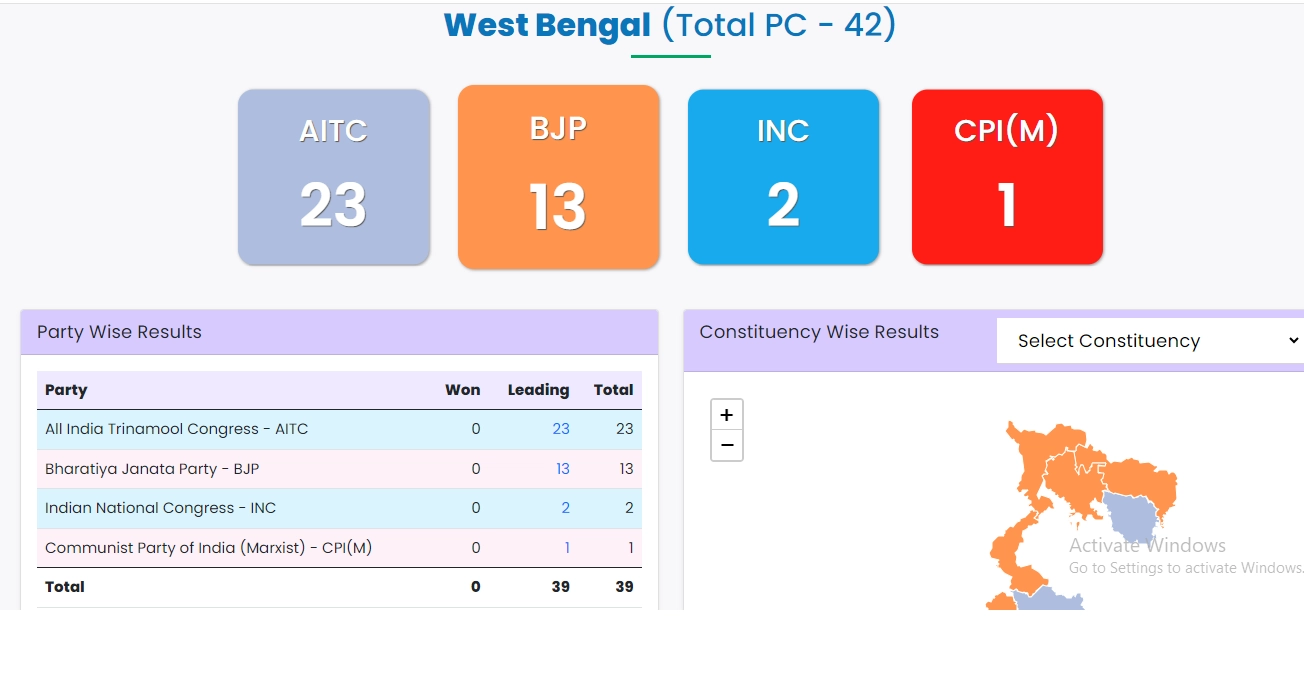
Task: Click the AITC 23 seats card
Action: coord(334,177)
